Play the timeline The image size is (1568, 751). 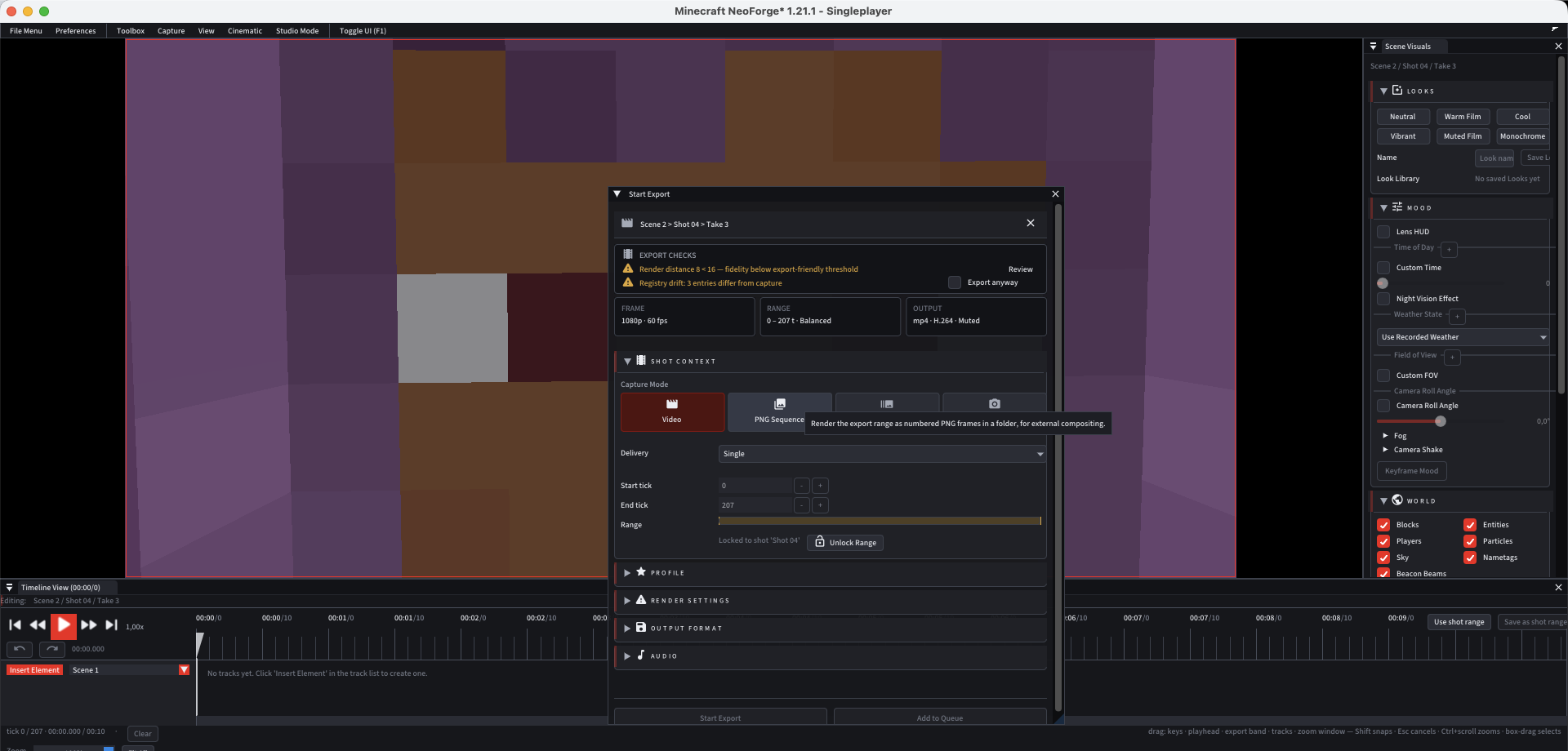tap(64, 625)
